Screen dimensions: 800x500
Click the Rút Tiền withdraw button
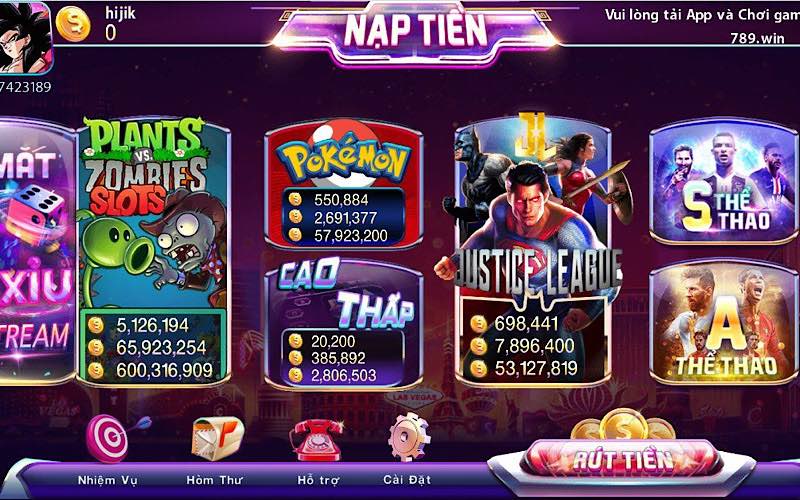tap(622, 459)
